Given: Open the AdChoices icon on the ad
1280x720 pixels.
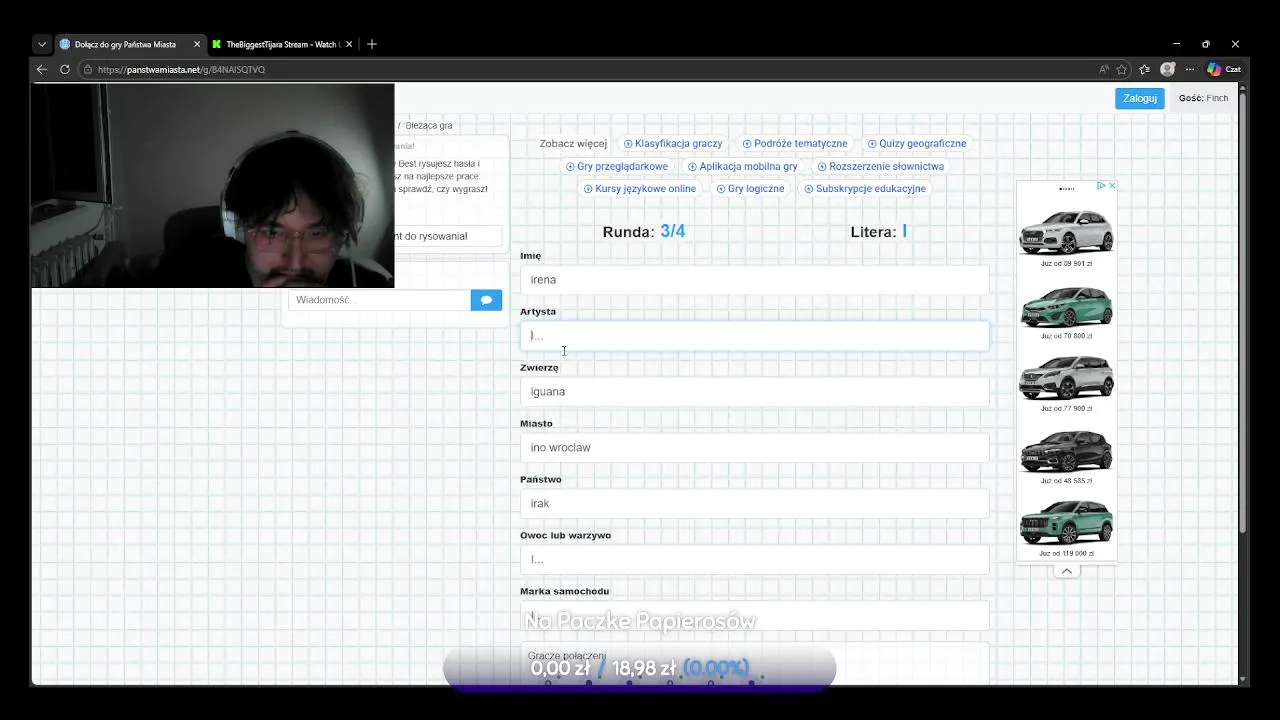Looking at the screenshot, I should pos(1101,185).
